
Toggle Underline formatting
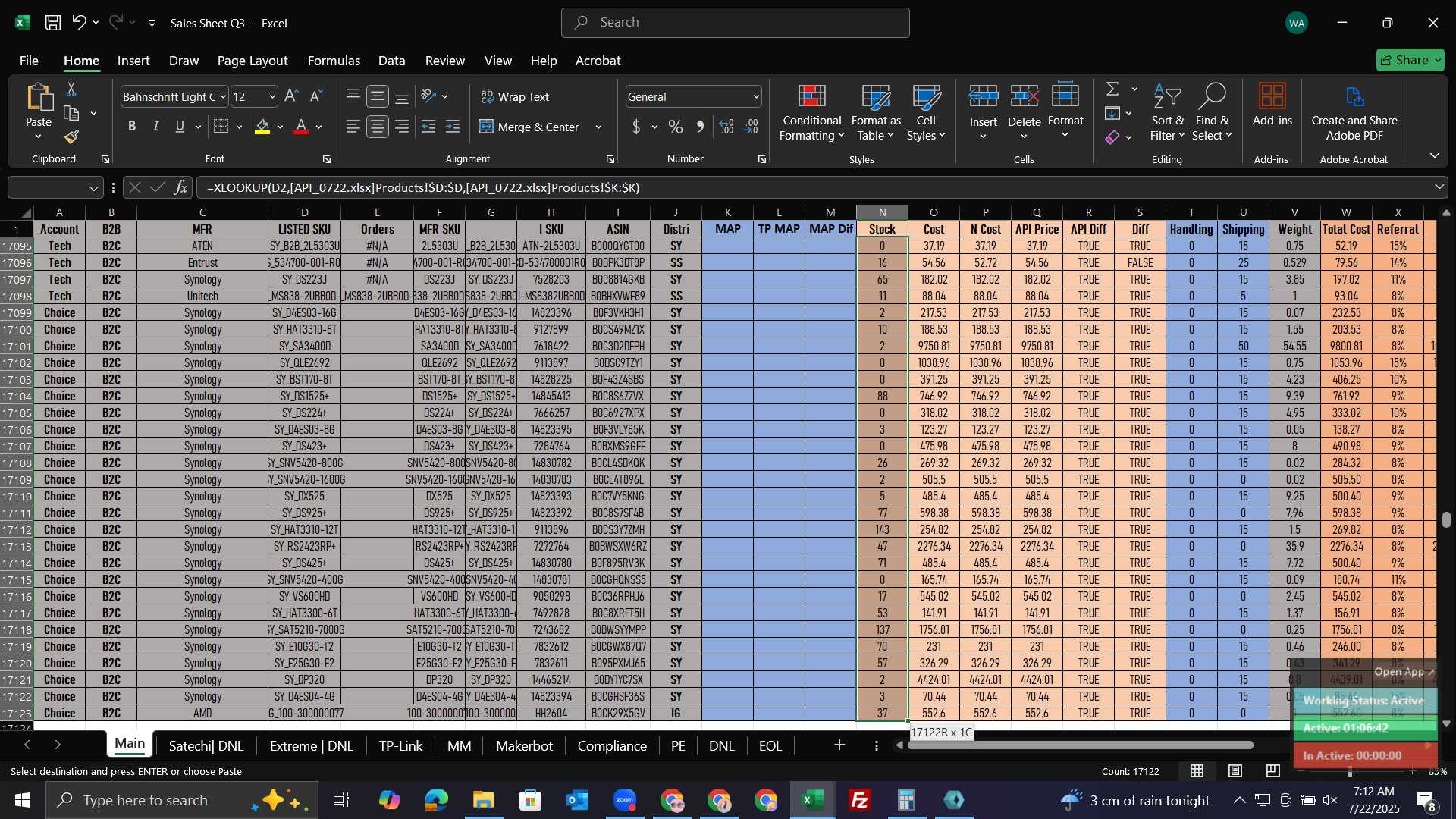pyautogui.click(x=180, y=127)
